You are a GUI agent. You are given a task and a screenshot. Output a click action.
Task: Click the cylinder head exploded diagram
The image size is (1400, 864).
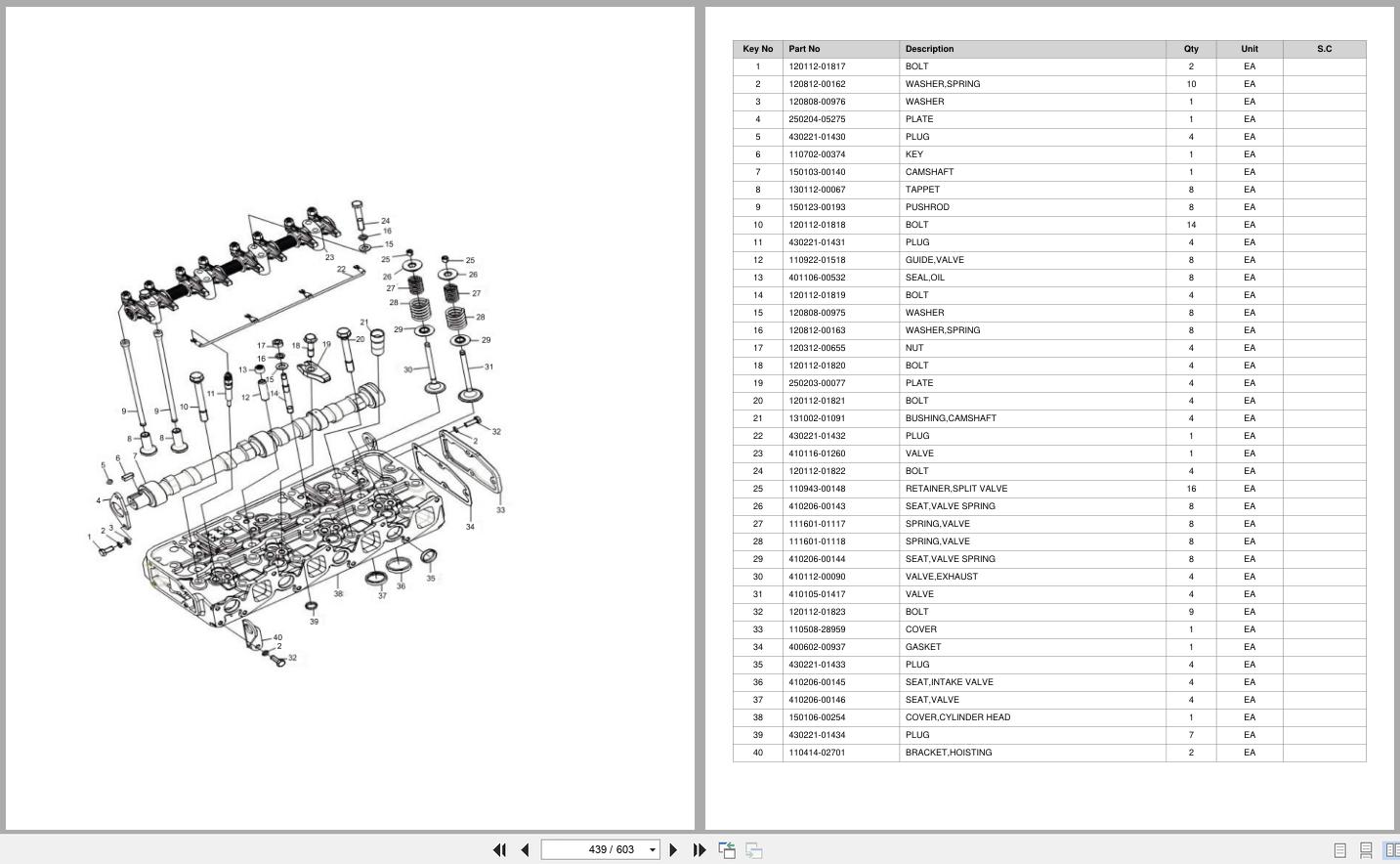[x=298, y=433]
